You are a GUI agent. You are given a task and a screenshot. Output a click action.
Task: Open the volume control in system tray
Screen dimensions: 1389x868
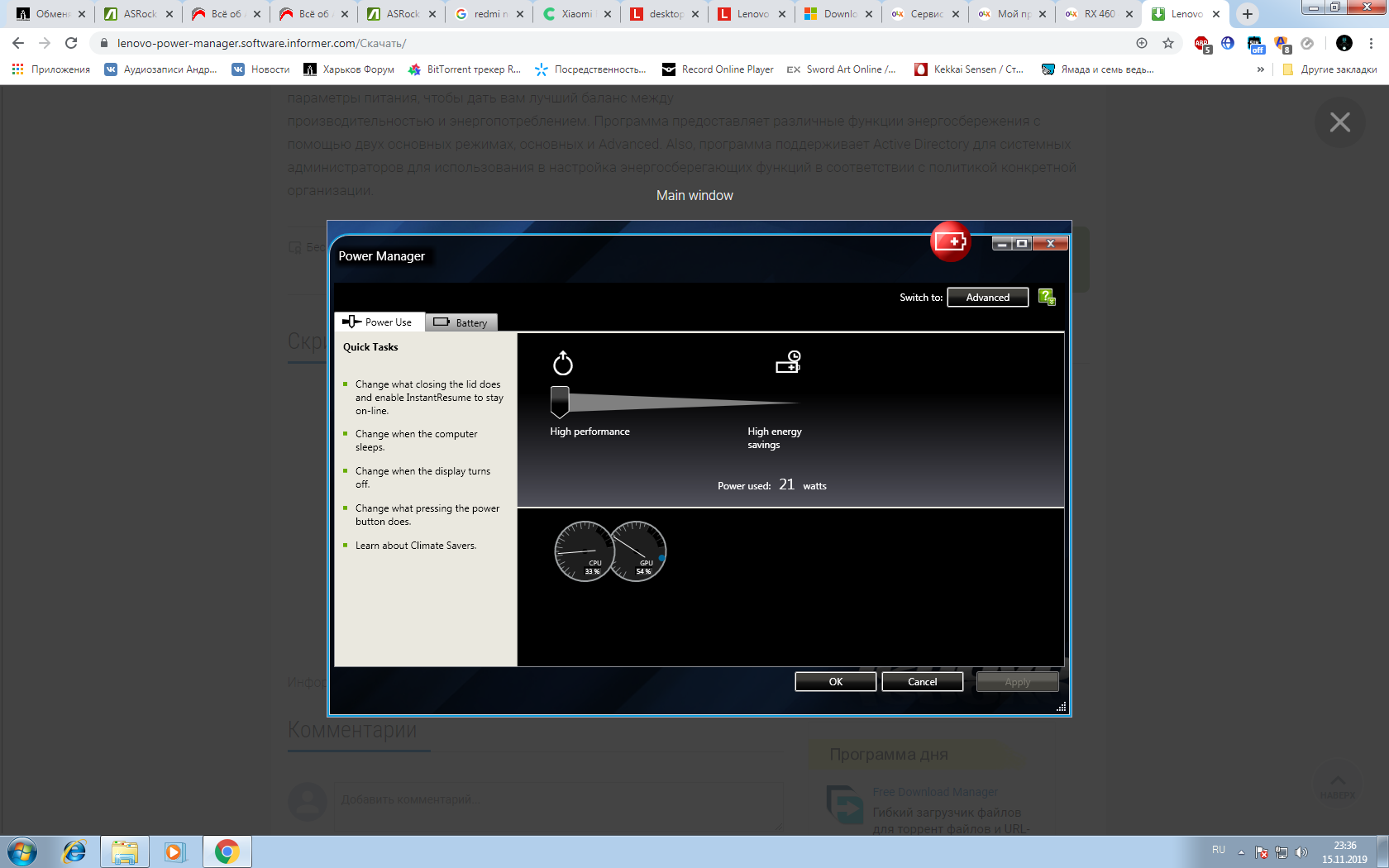point(1301,851)
